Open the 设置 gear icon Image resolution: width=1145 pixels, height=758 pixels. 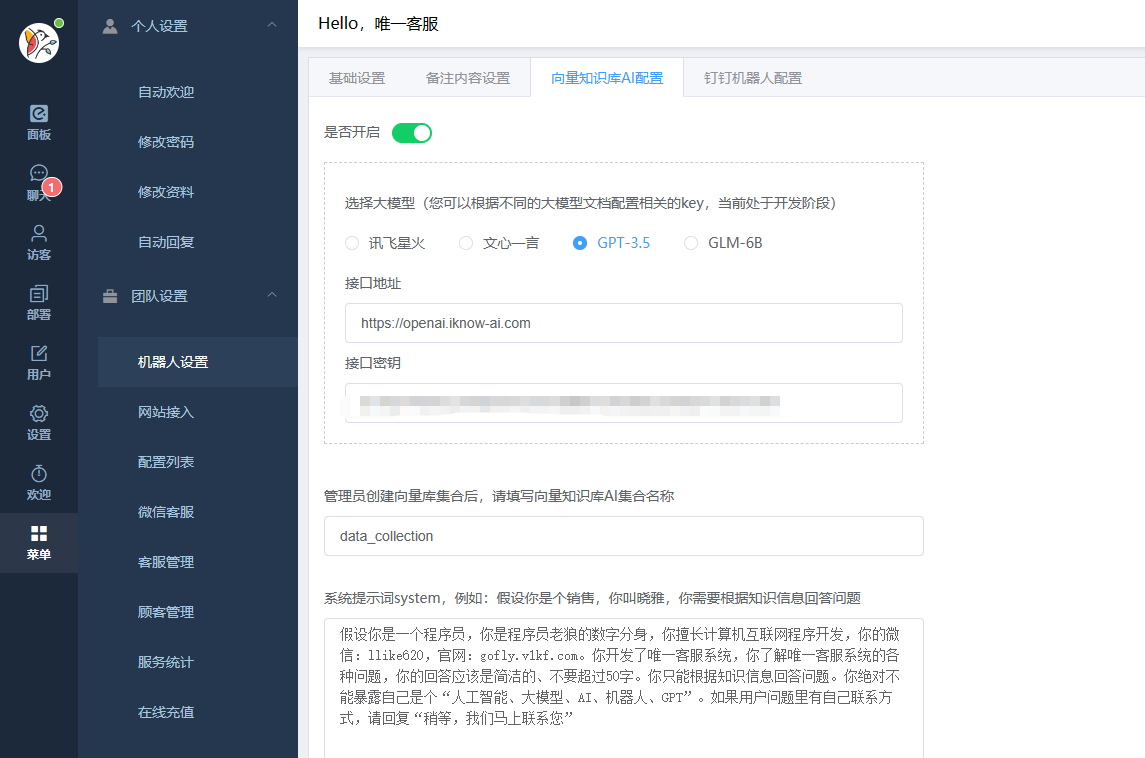pos(39,414)
